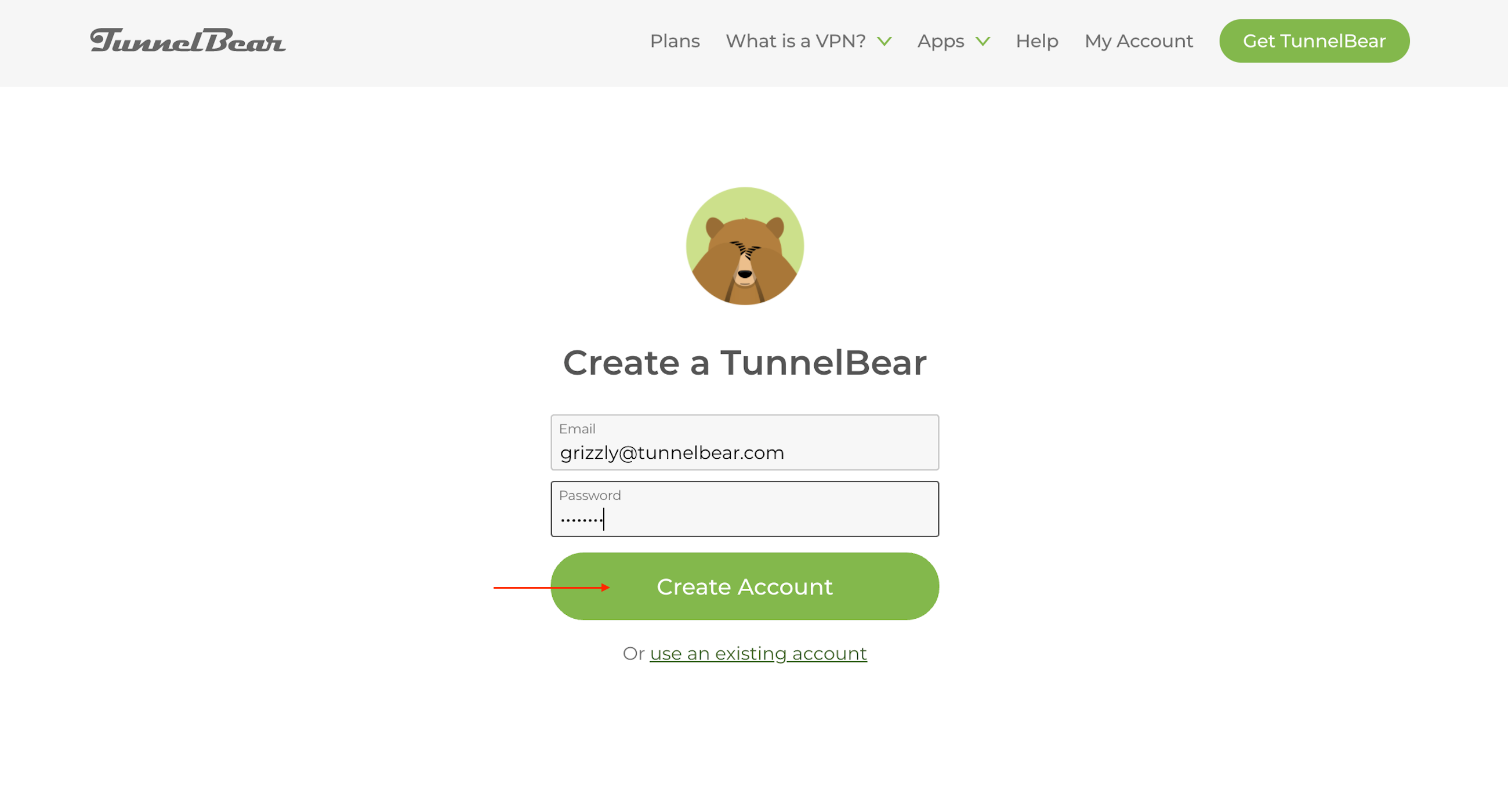
Task: Expand the Apps dropdown chevron
Action: [x=983, y=42]
